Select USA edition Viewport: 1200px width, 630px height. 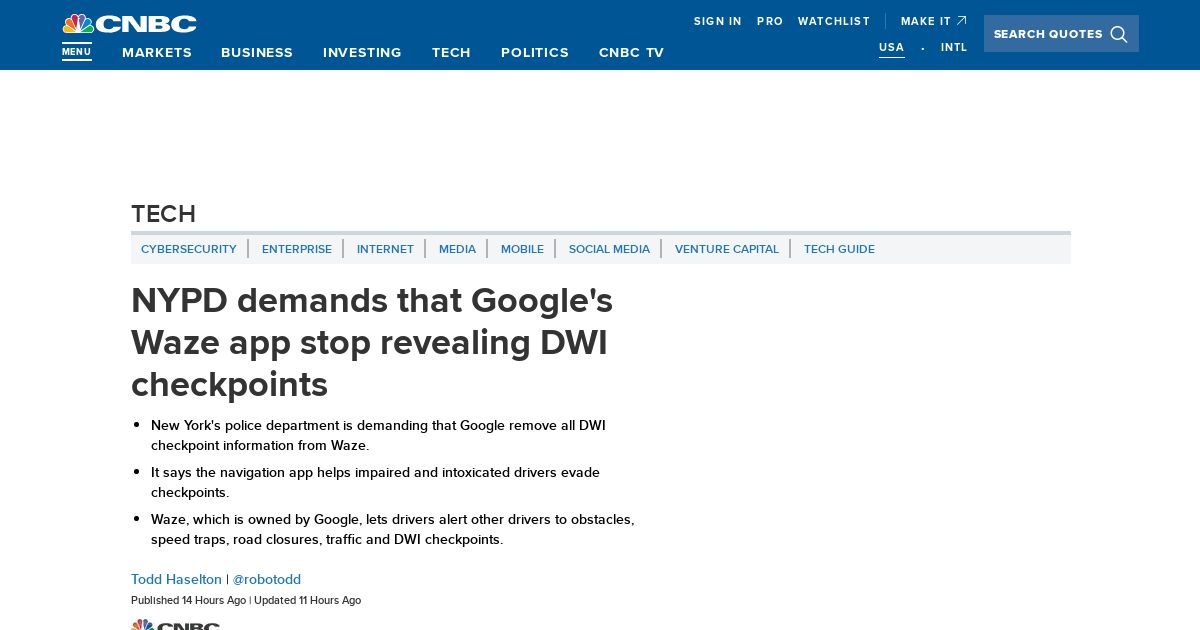pyautogui.click(x=892, y=47)
